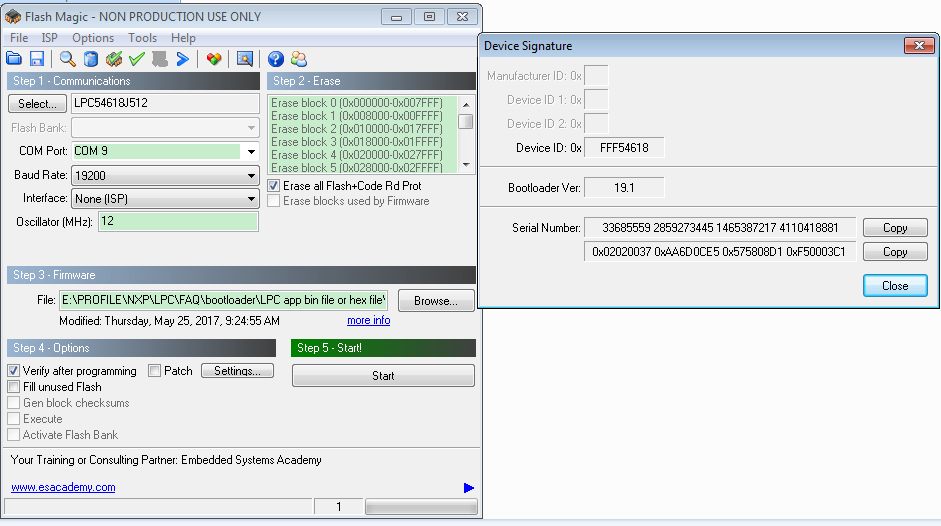The width and height of the screenshot is (941, 526).
Task: Click the Oscillator (MHz) input field
Action: (x=178, y=222)
